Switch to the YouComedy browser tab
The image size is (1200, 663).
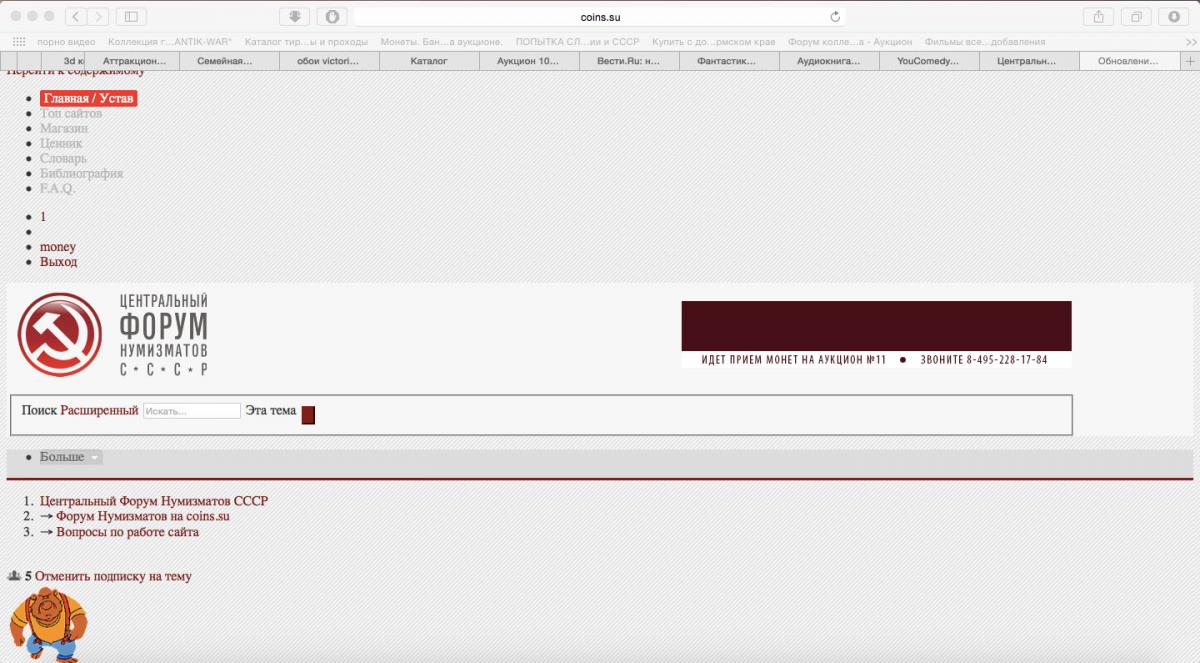[x=929, y=61]
